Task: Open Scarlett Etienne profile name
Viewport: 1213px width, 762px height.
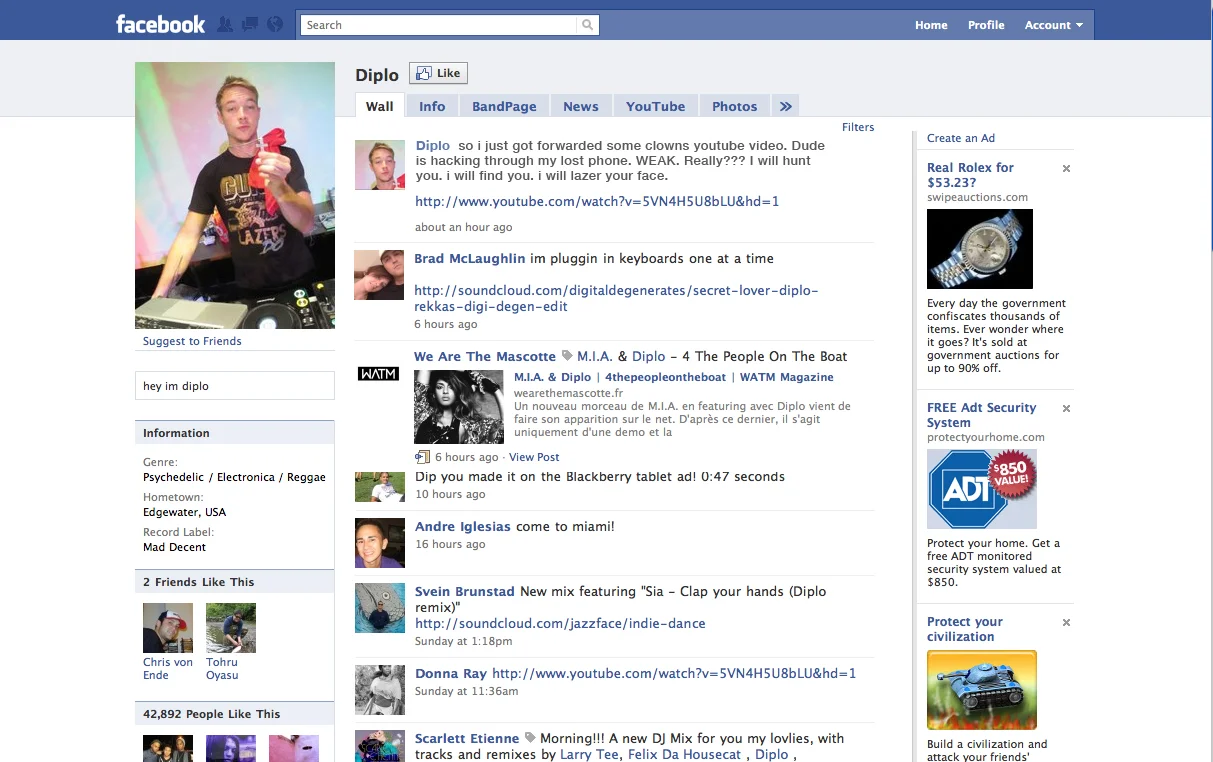Action: (467, 738)
